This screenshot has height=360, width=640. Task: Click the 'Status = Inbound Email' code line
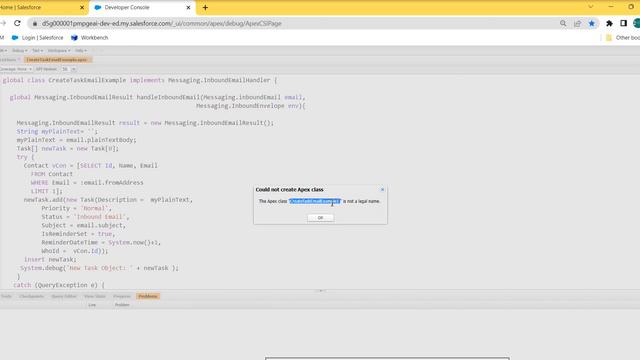point(85,217)
